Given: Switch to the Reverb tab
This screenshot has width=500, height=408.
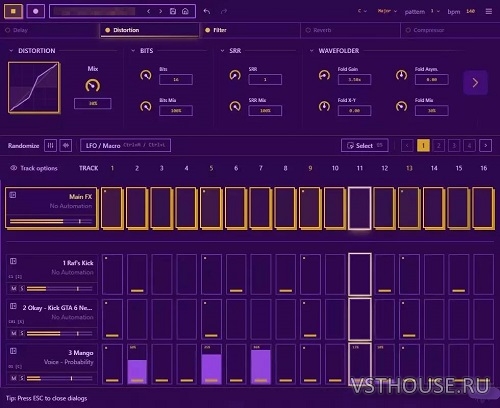Looking at the screenshot, I should (350, 30).
